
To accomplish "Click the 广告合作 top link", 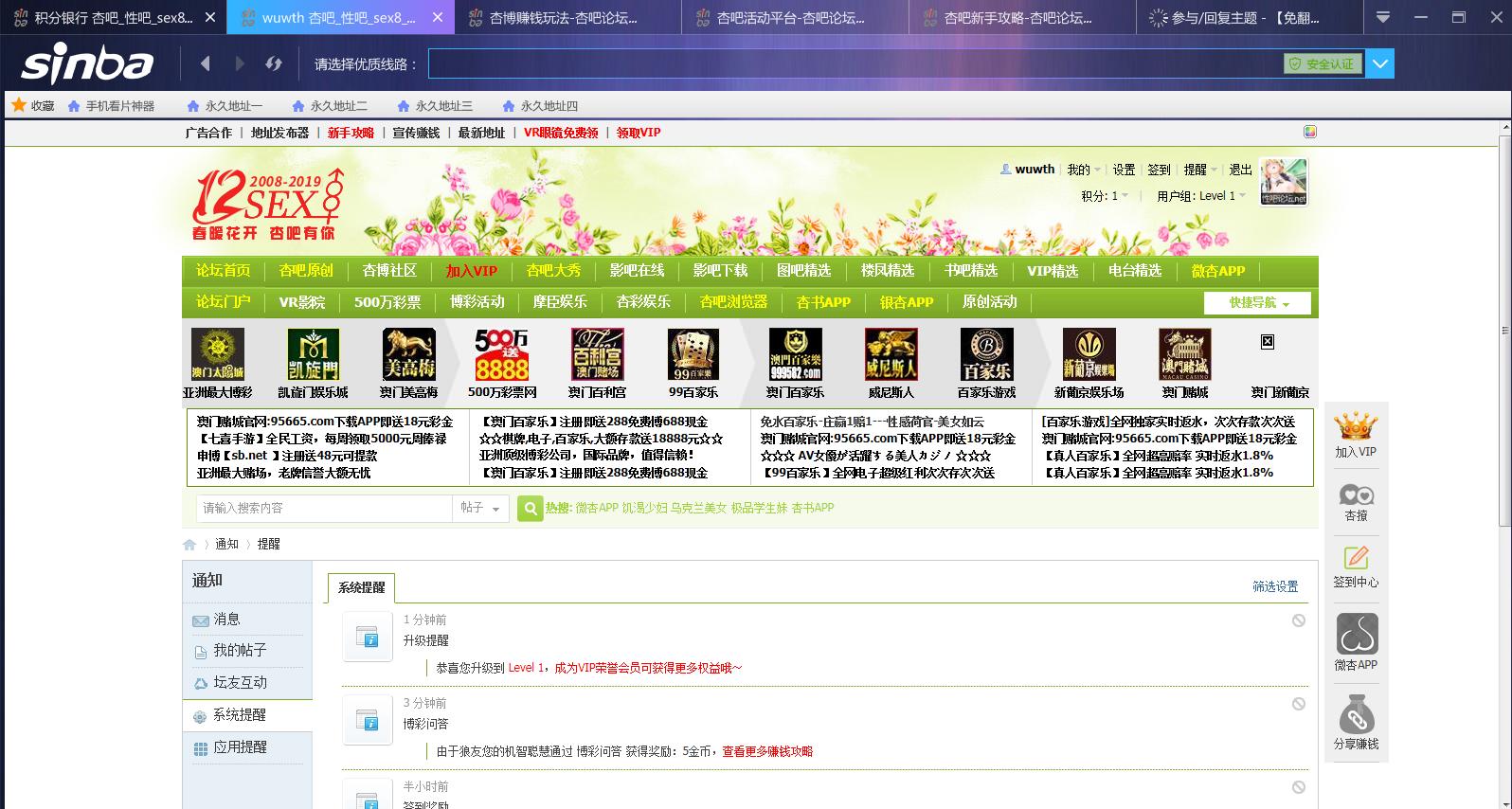I will 208,133.
